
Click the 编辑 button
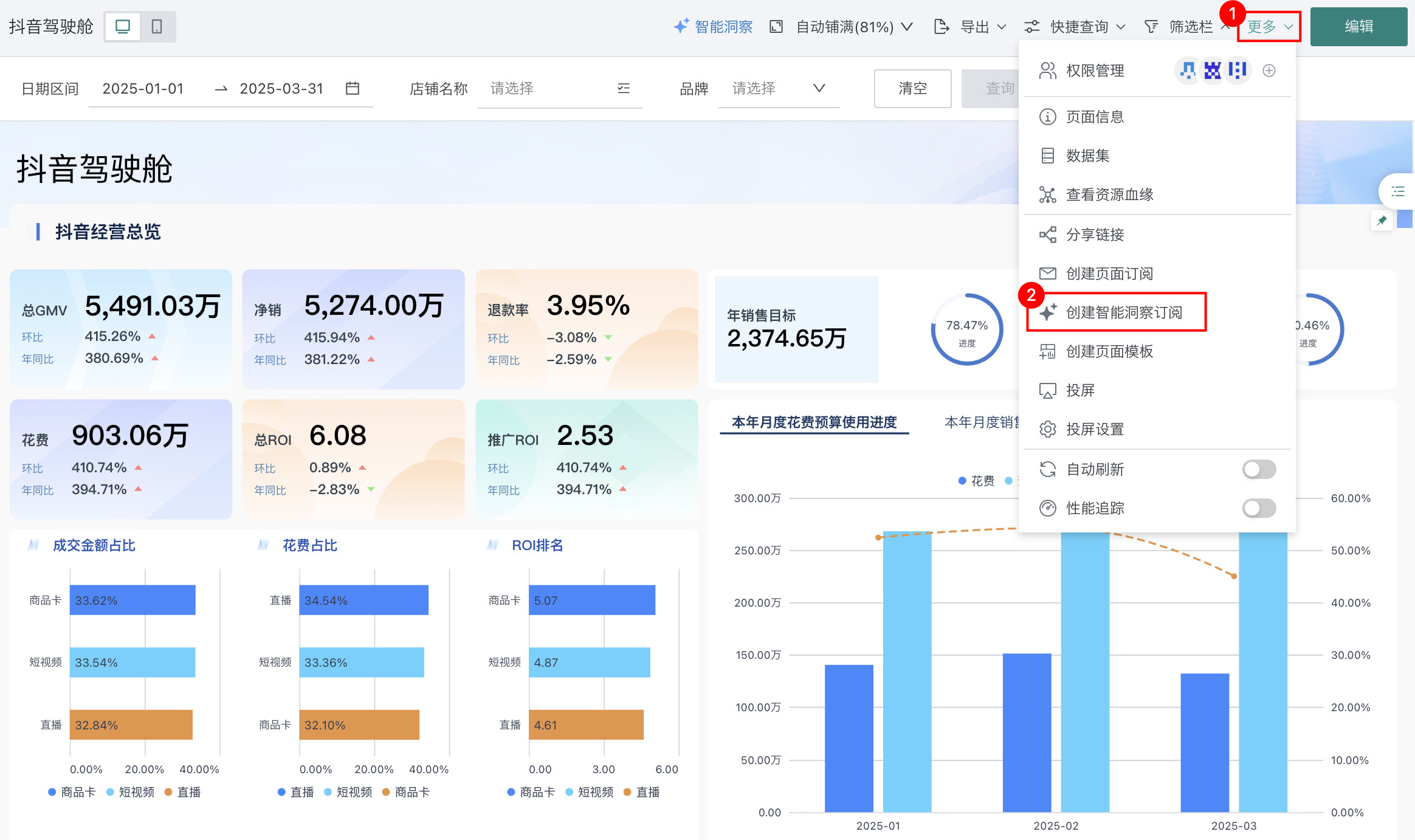(1358, 27)
